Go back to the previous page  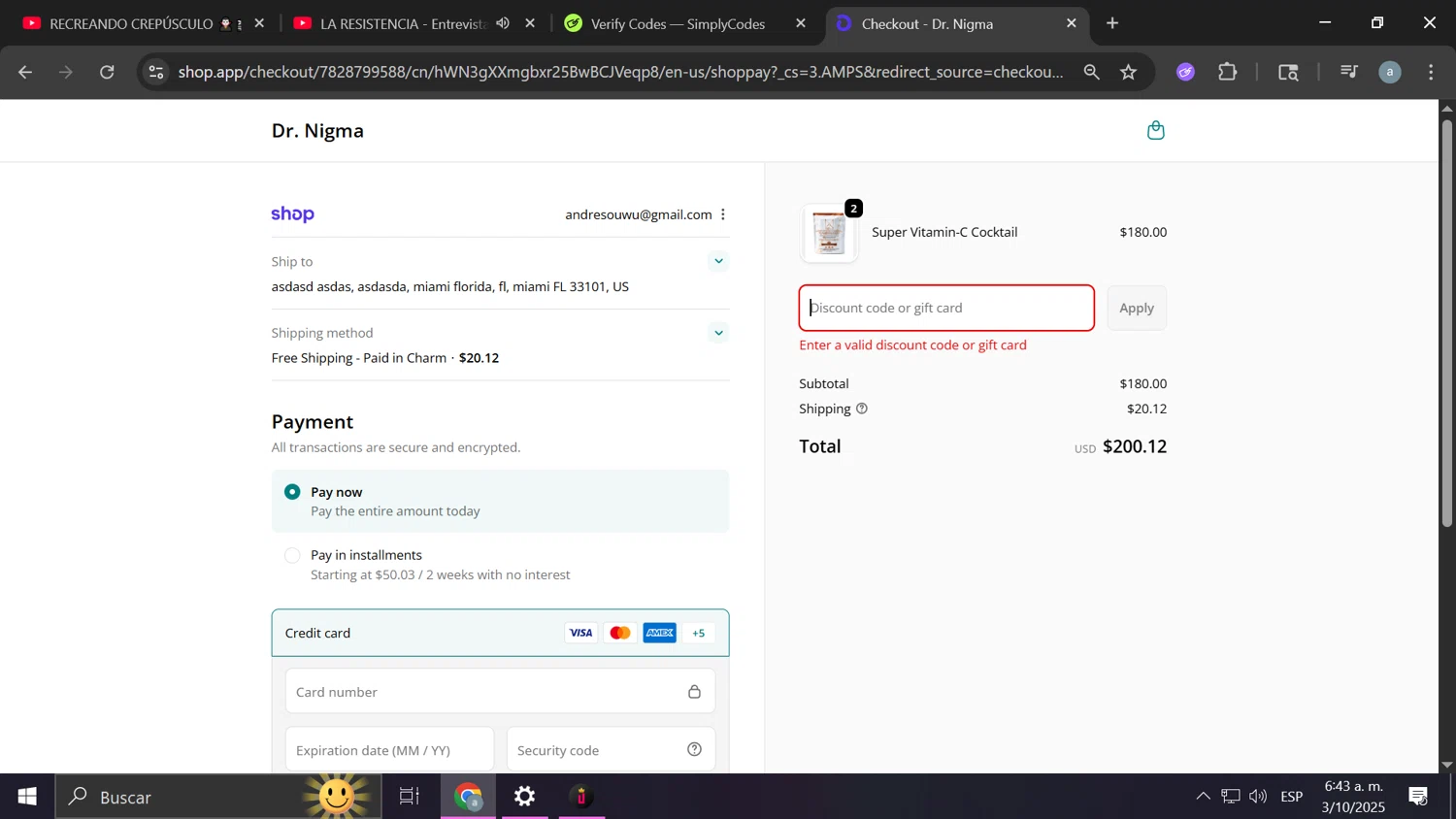coord(25,72)
